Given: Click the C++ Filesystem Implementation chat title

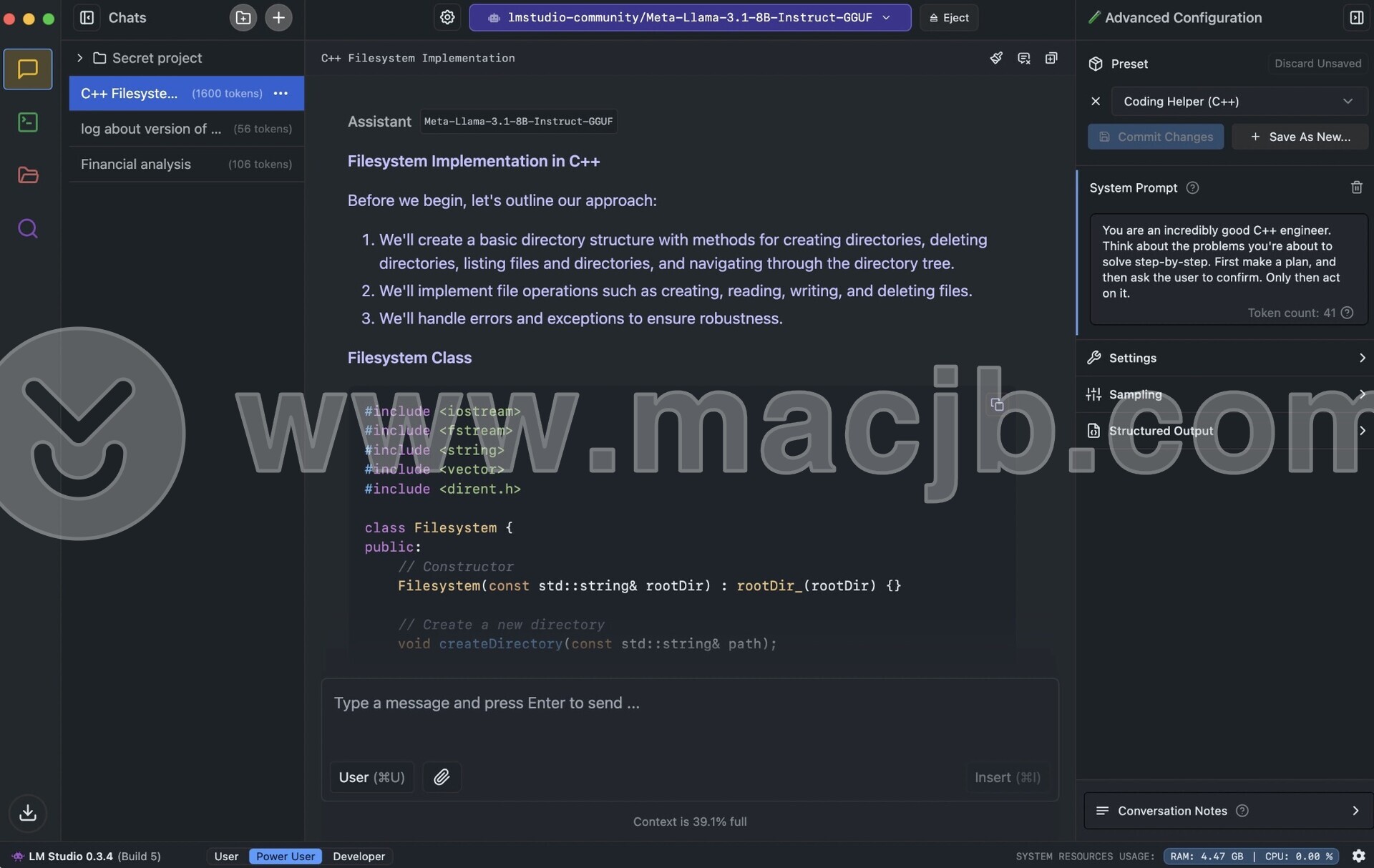Looking at the screenshot, I should (418, 58).
